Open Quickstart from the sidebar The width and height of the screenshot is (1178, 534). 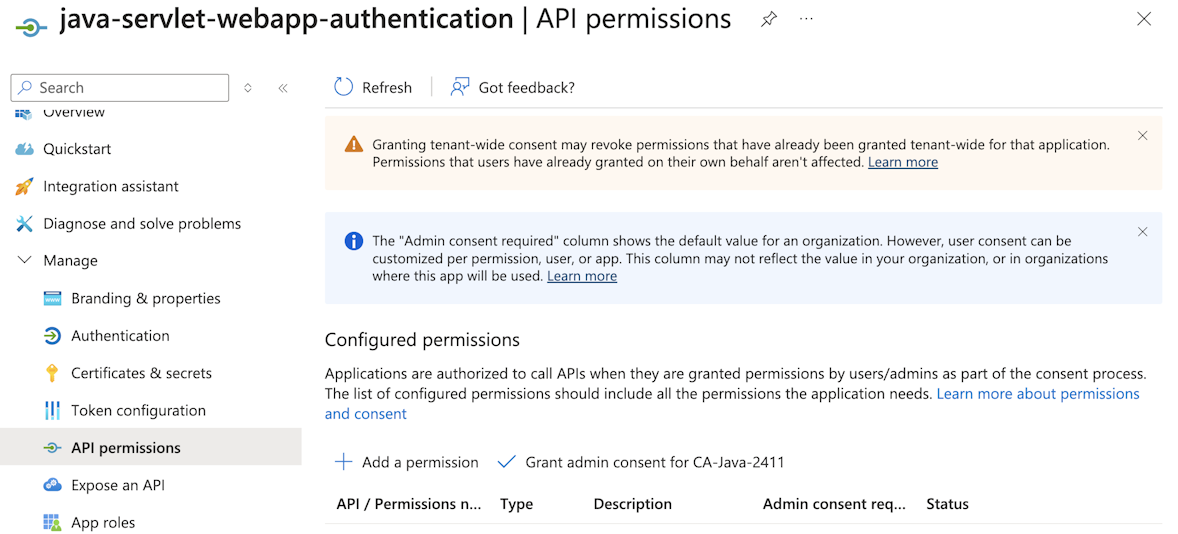click(77, 149)
